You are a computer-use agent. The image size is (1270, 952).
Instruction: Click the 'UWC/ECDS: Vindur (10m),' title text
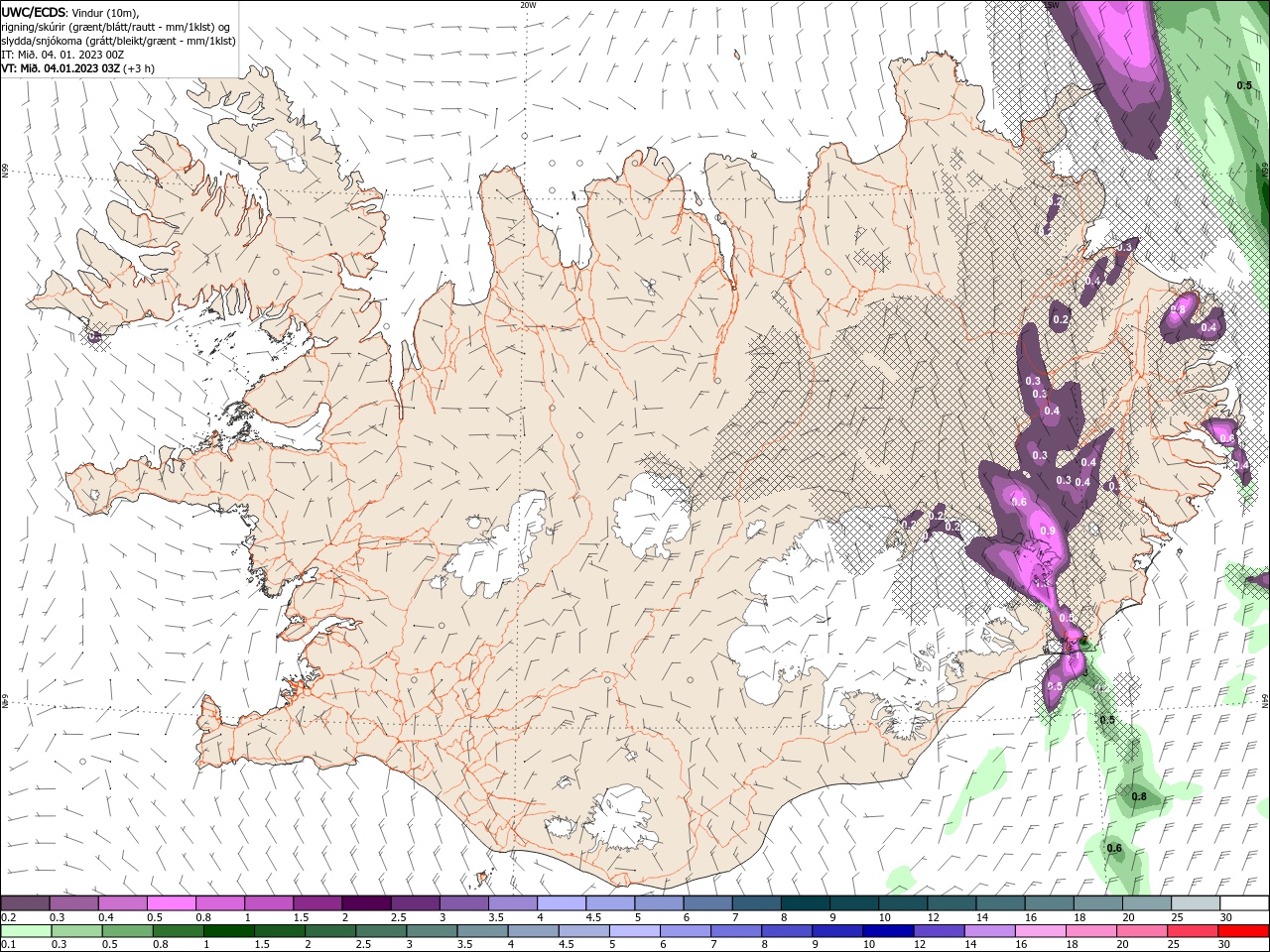pyautogui.click(x=70, y=12)
